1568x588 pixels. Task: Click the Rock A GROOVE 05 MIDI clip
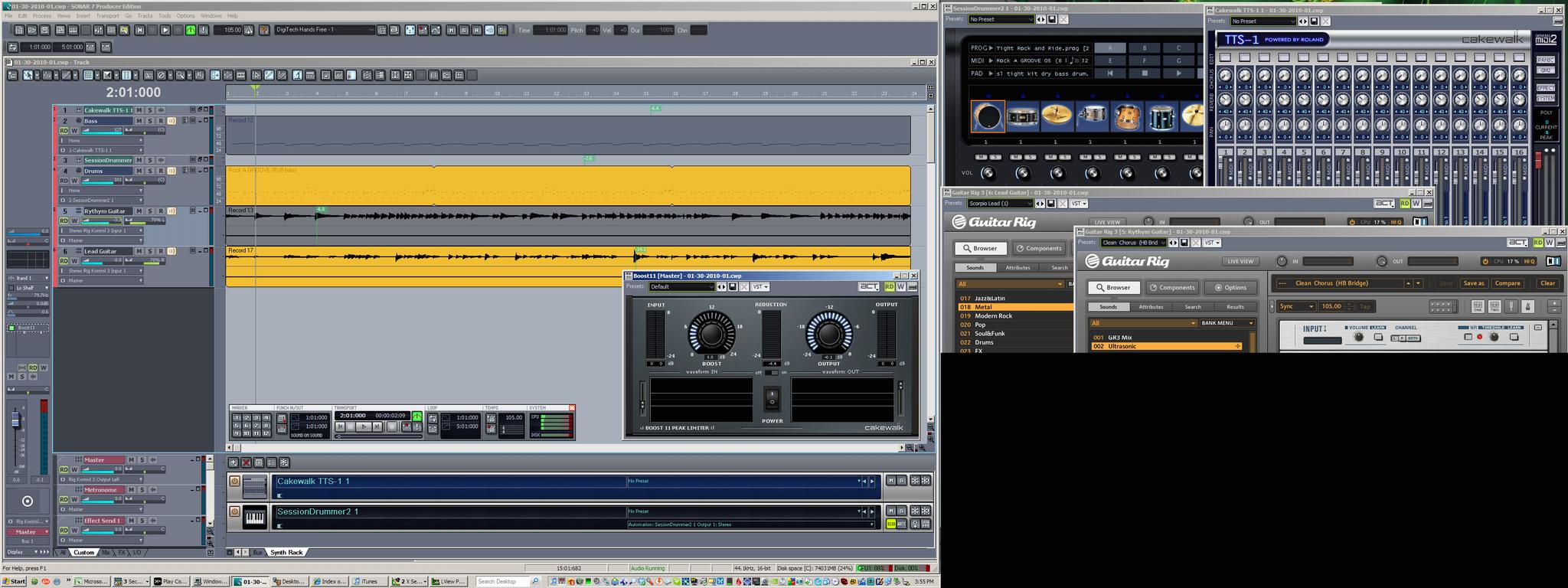(568, 186)
